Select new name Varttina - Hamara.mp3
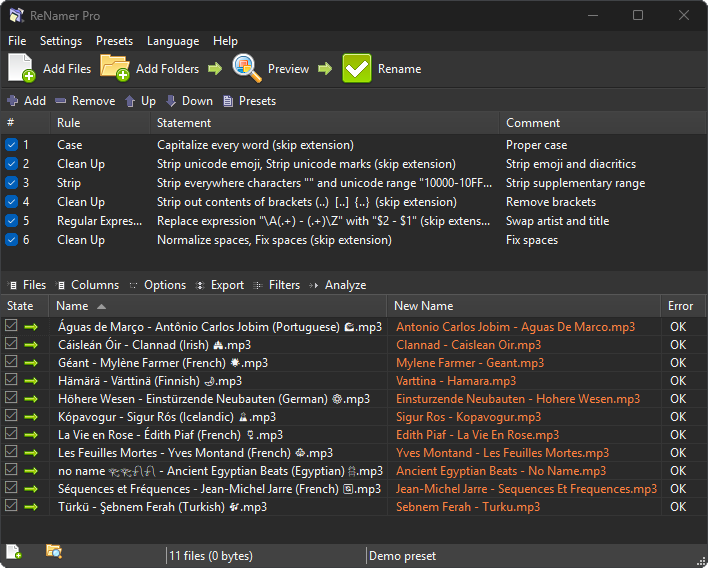Viewport: 708px width, 568px height. click(456, 381)
